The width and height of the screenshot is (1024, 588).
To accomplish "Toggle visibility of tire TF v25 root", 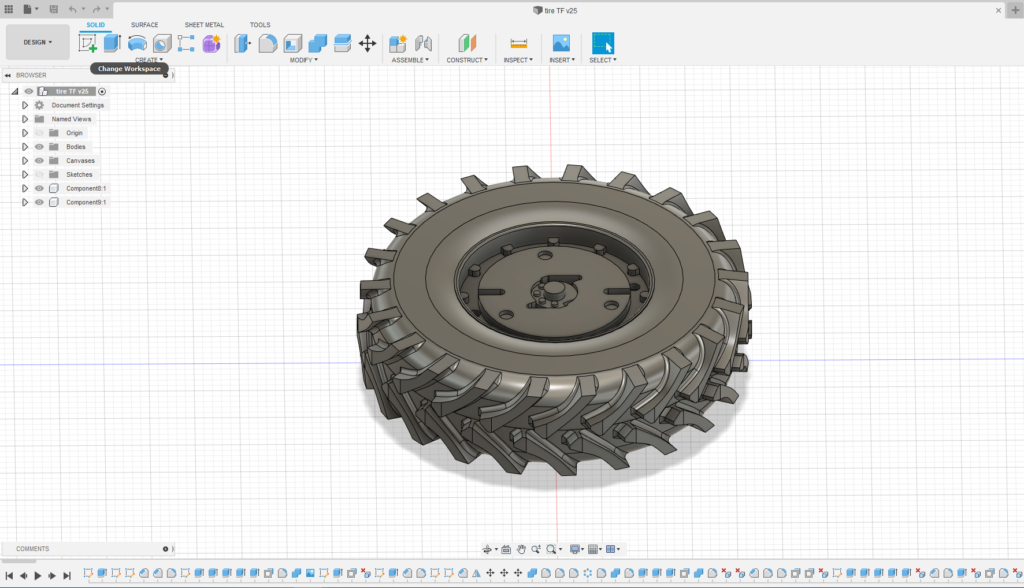I will [29, 91].
